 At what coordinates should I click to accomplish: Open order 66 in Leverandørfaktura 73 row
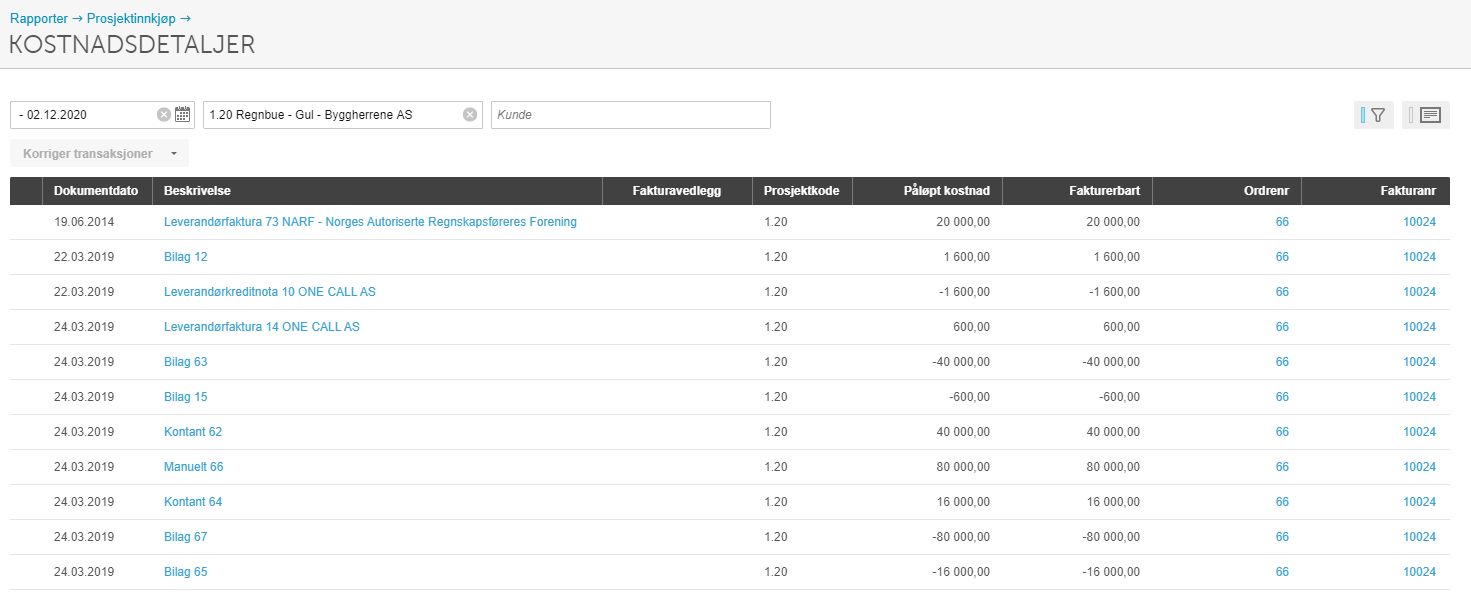1282,222
